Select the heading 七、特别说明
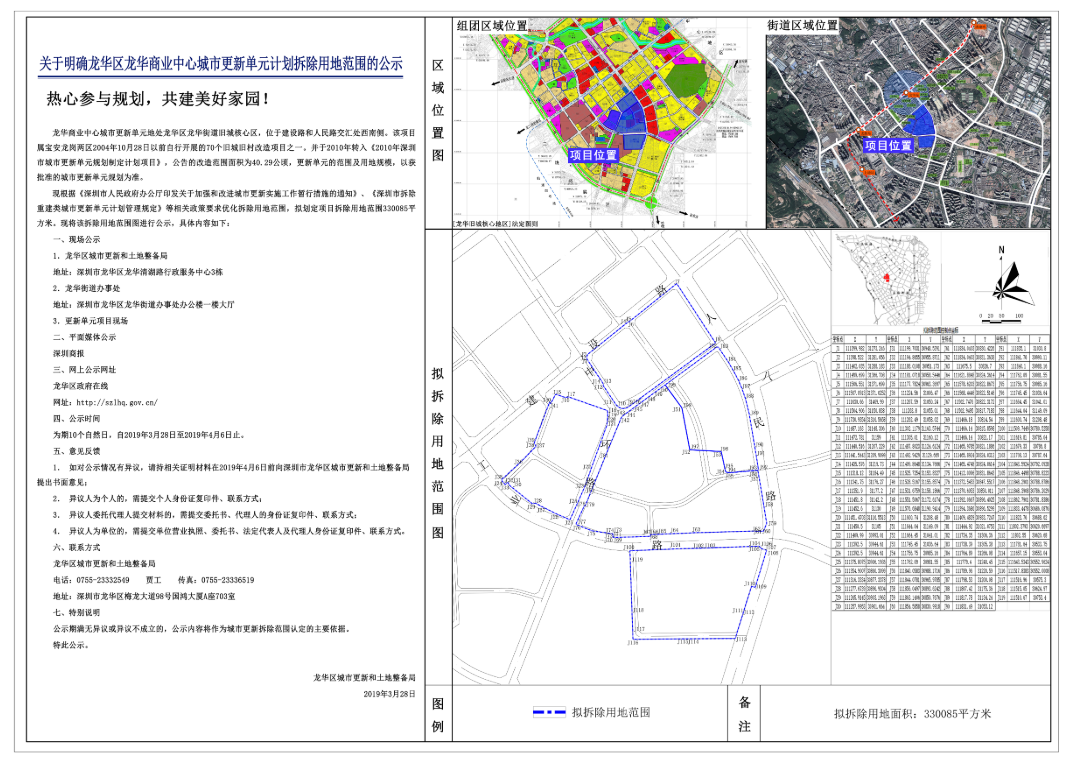The width and height of the screenshot is (1067, 757). point(76,613)
